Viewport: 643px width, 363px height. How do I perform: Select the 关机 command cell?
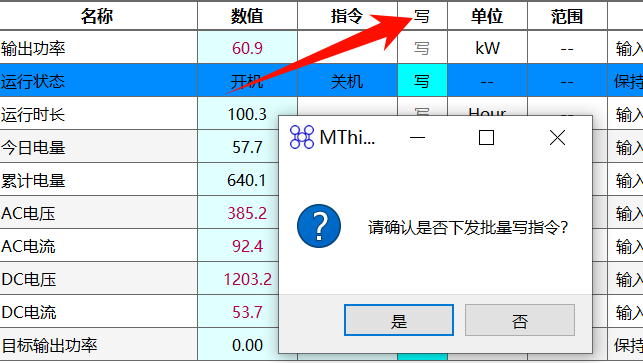click(347, 81)
